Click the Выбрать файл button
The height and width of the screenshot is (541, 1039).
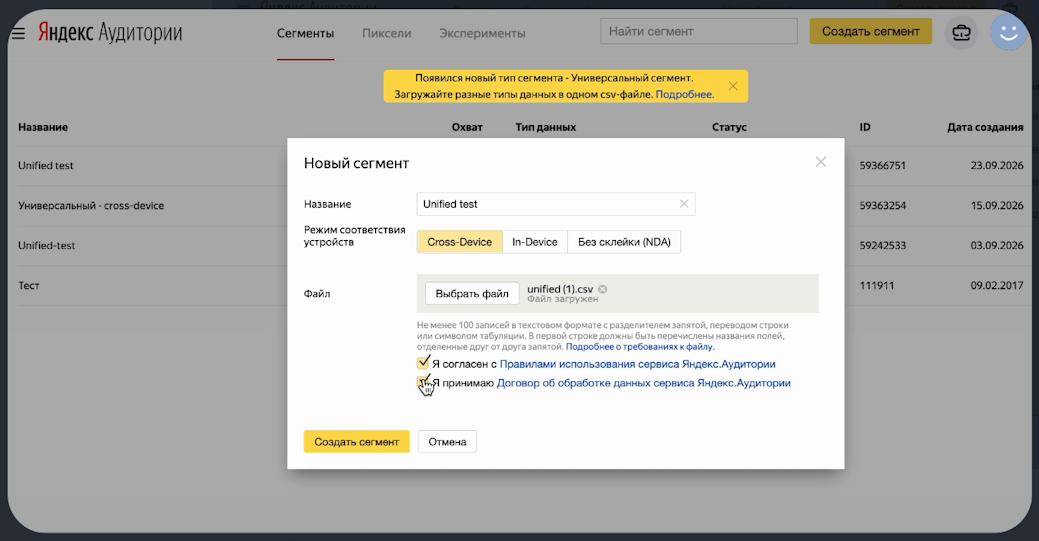pos(472,294)
